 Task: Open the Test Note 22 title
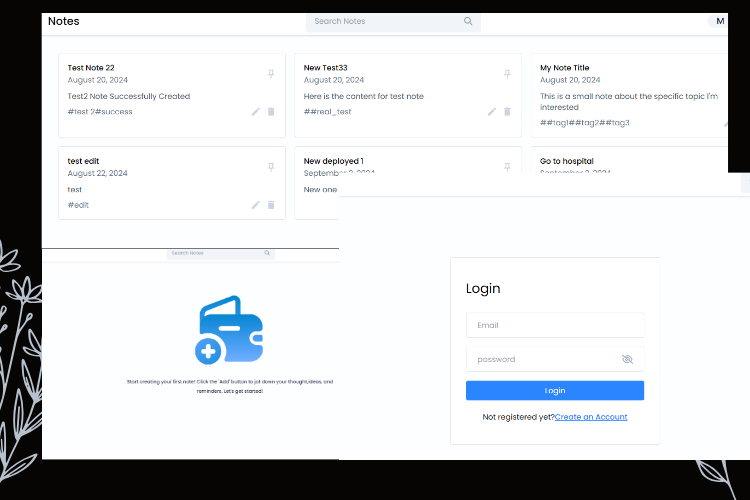click(91, 68)
